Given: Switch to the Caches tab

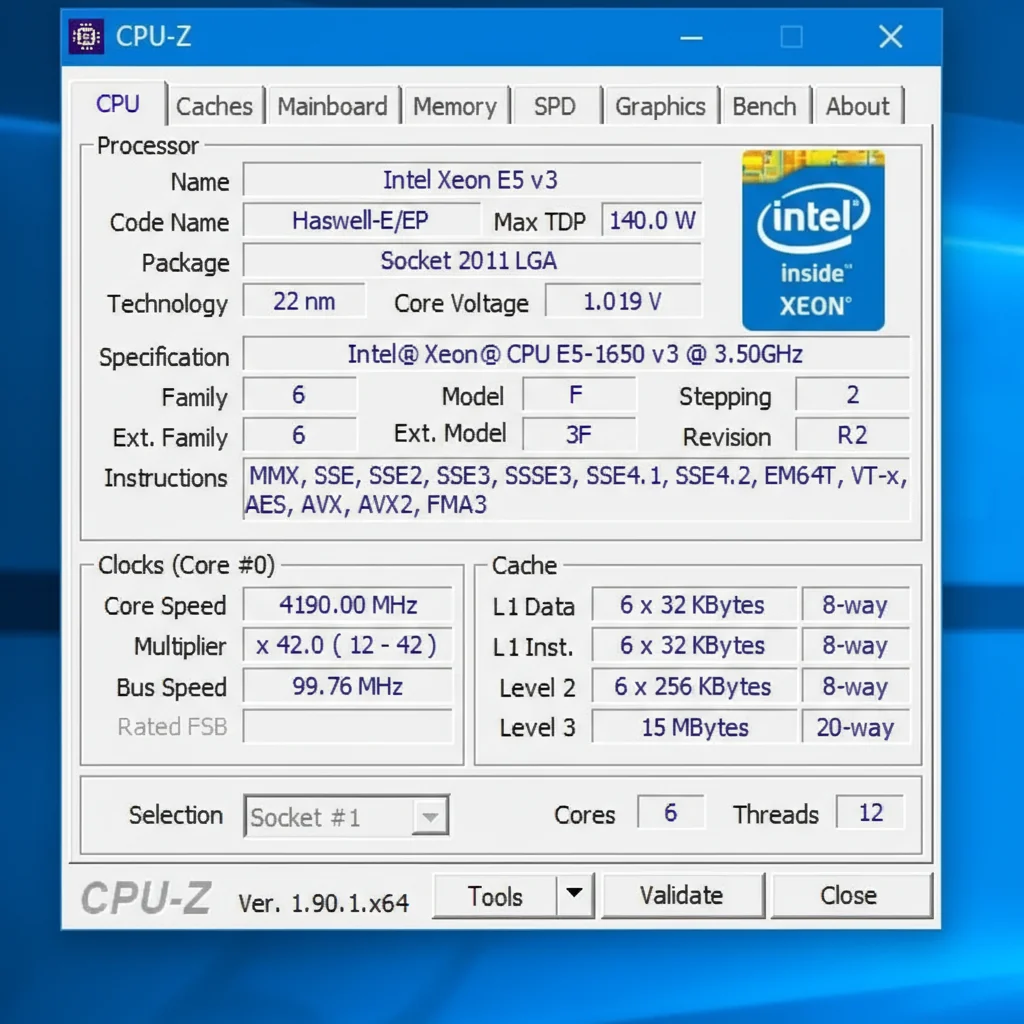Looking at the screenshot, I should [x=214, y=106].
